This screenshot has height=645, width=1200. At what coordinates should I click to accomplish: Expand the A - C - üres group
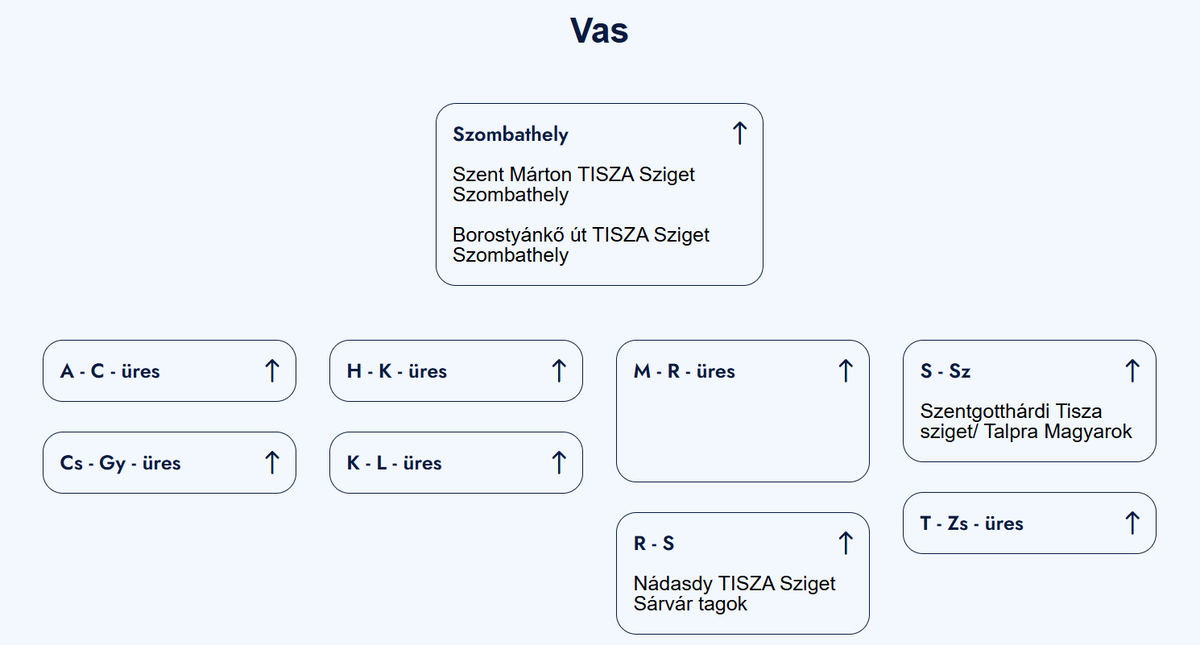(110, 372)
